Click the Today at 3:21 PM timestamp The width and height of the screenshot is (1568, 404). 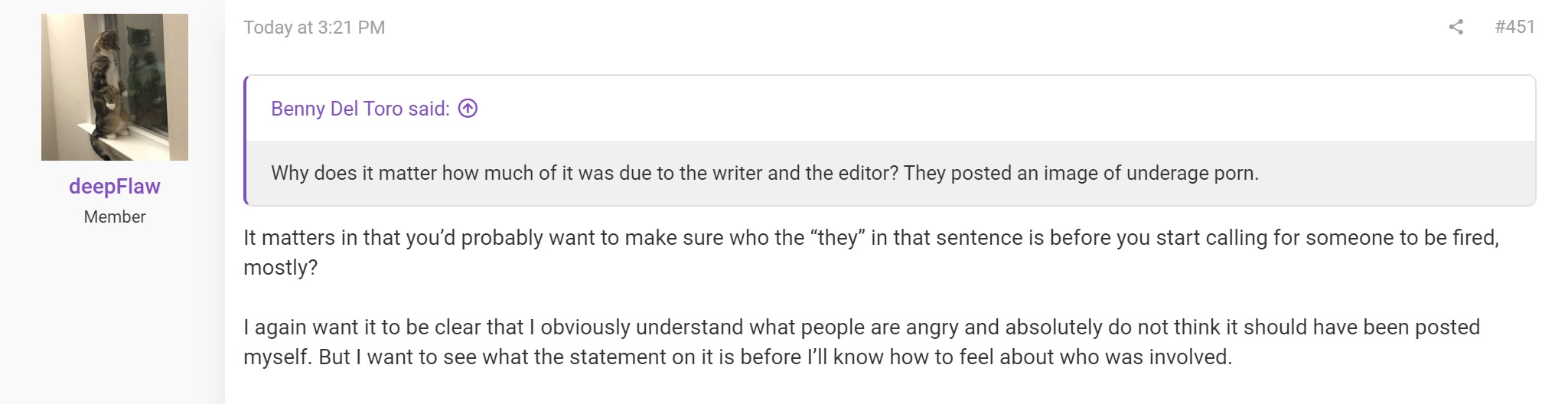click(314, 28)
